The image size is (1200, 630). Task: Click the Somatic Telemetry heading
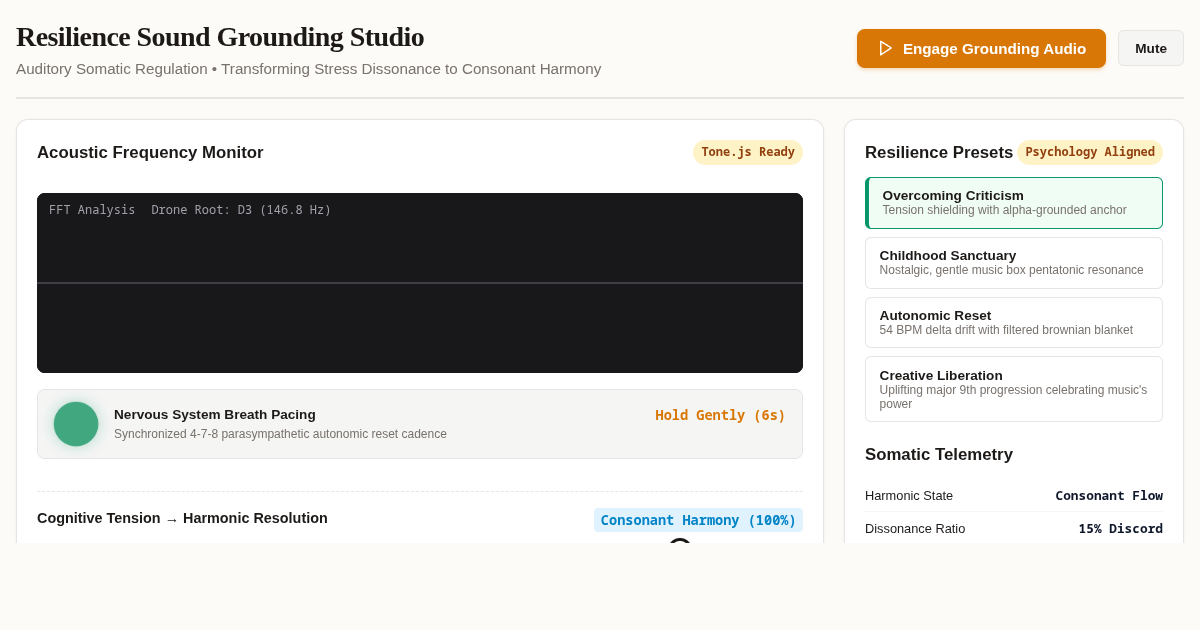(939, 455)
